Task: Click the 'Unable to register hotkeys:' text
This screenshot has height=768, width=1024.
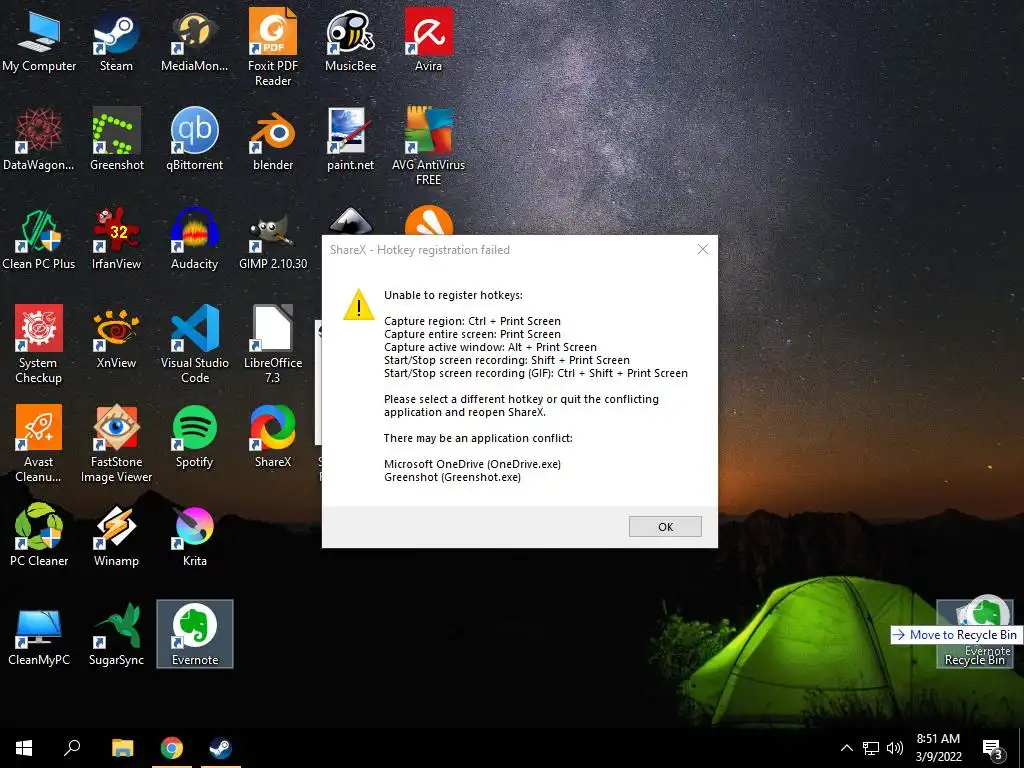Action: pyautogui.click(x=453, y=295)
